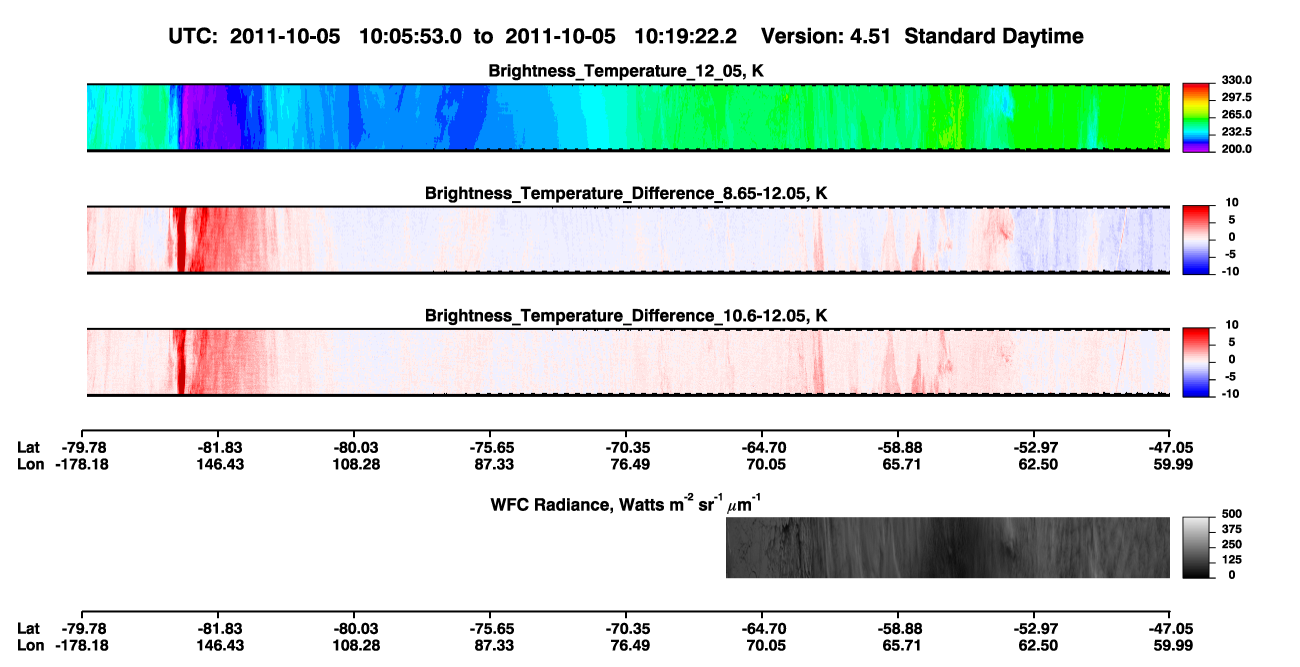
Task: Select the 'Version: 4.51' text in the header
Action: click(x=828, y=36)
